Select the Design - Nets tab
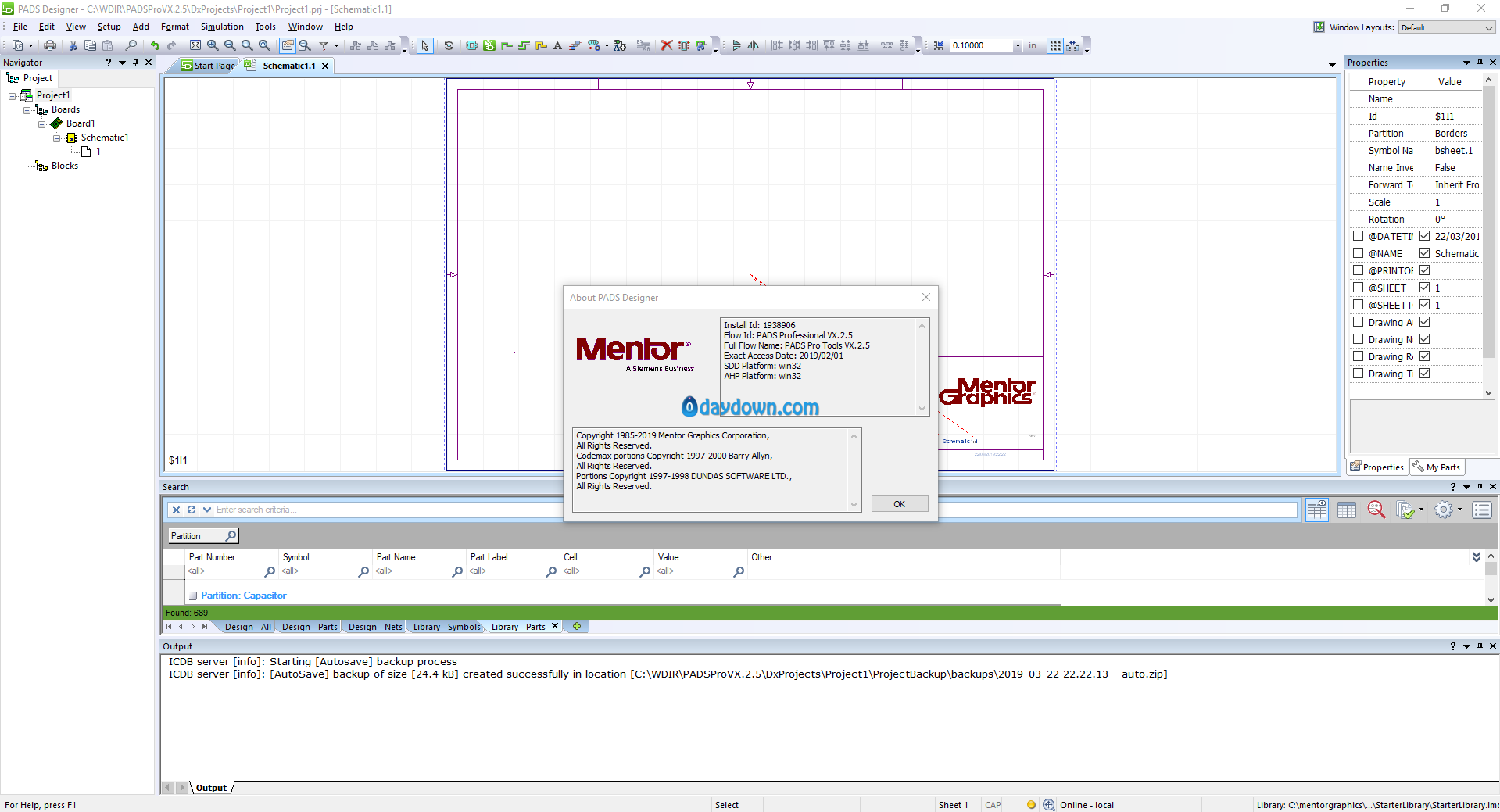Viewport: 1500px width, 812px height. [375, 627]
